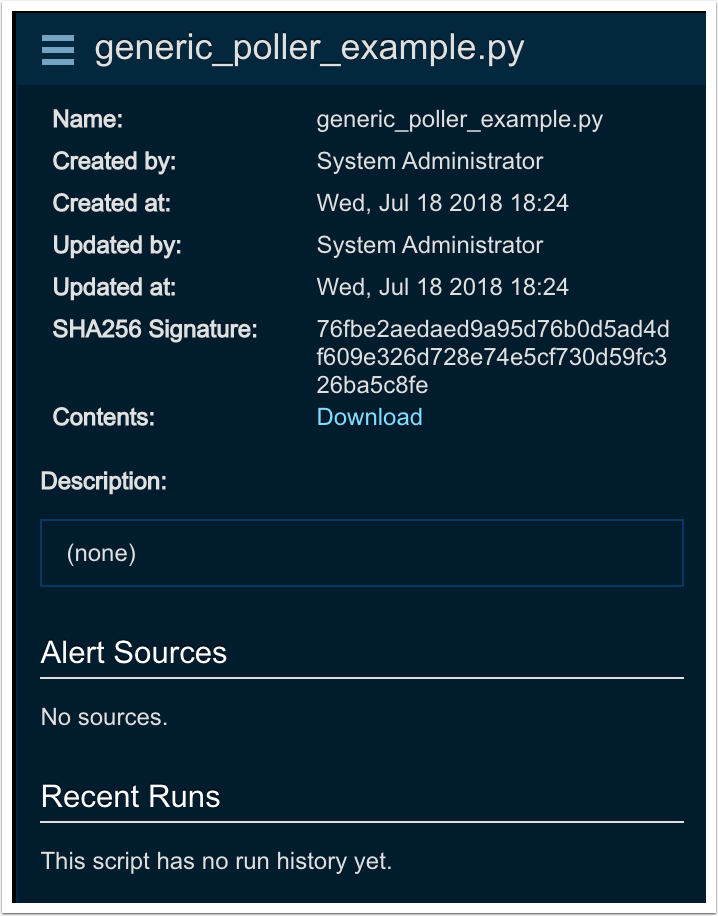
Task: Click the Alert Sources section heading
Action: click(x=134, y=653)
